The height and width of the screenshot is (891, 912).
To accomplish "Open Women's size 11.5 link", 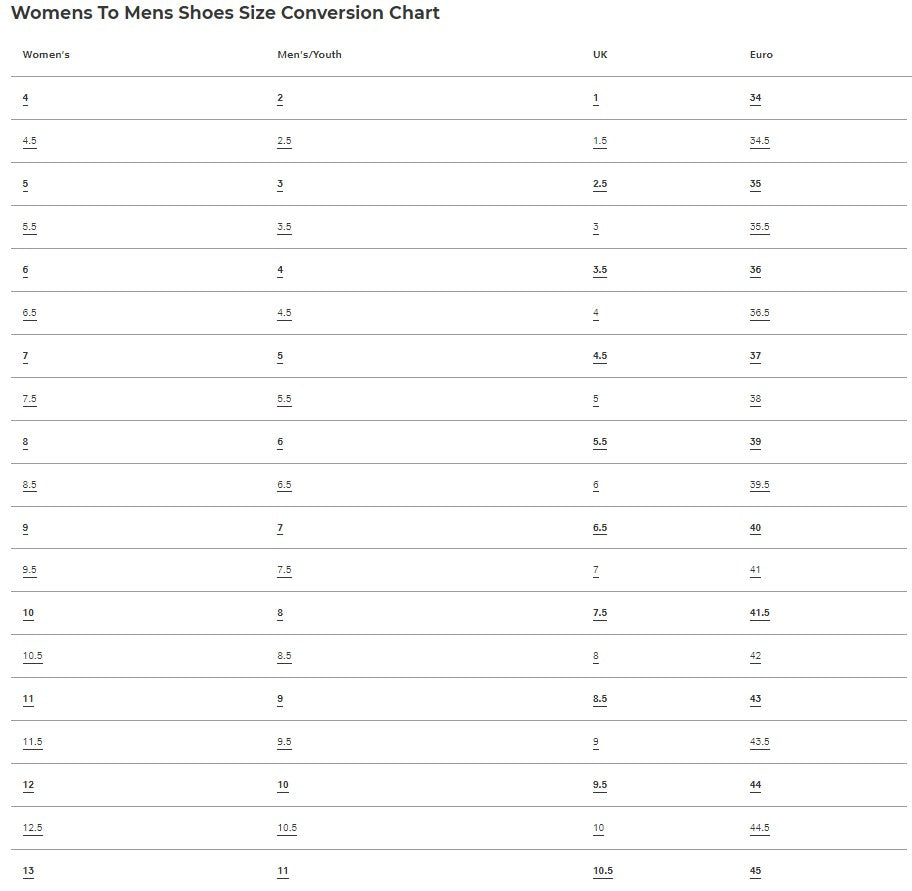I will tap(32, 742).
